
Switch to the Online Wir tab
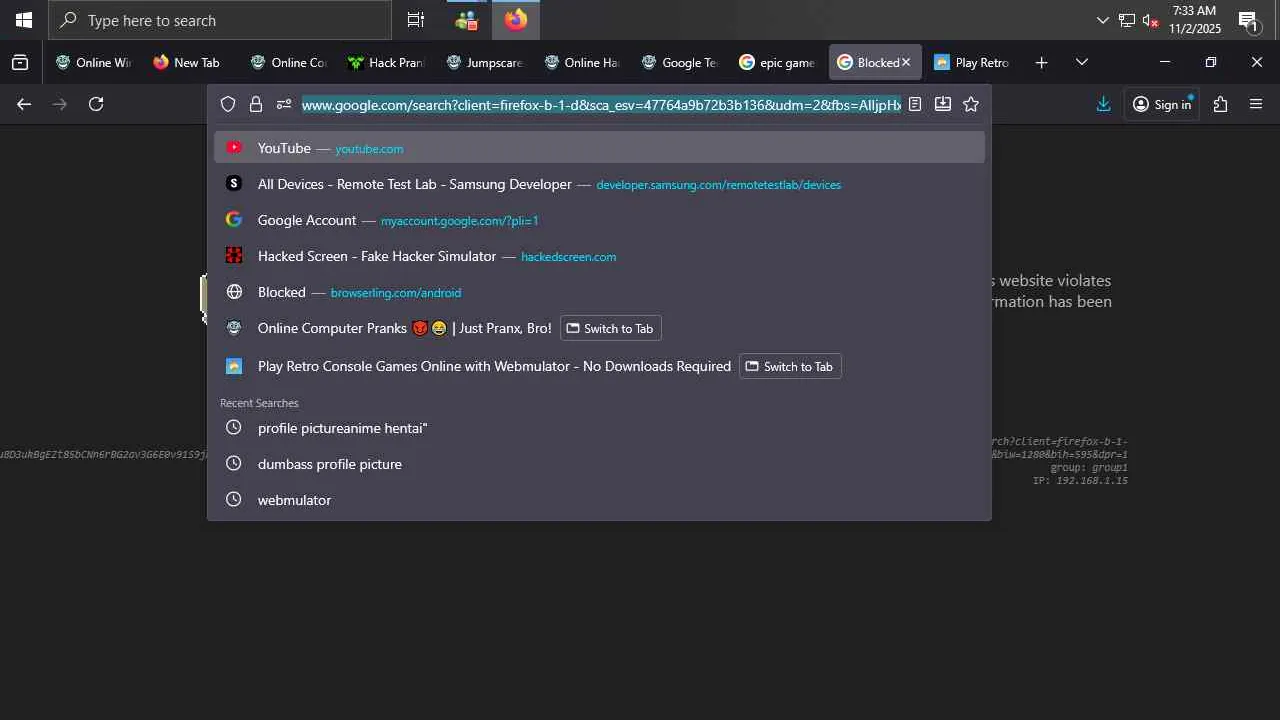click(94, 62)
